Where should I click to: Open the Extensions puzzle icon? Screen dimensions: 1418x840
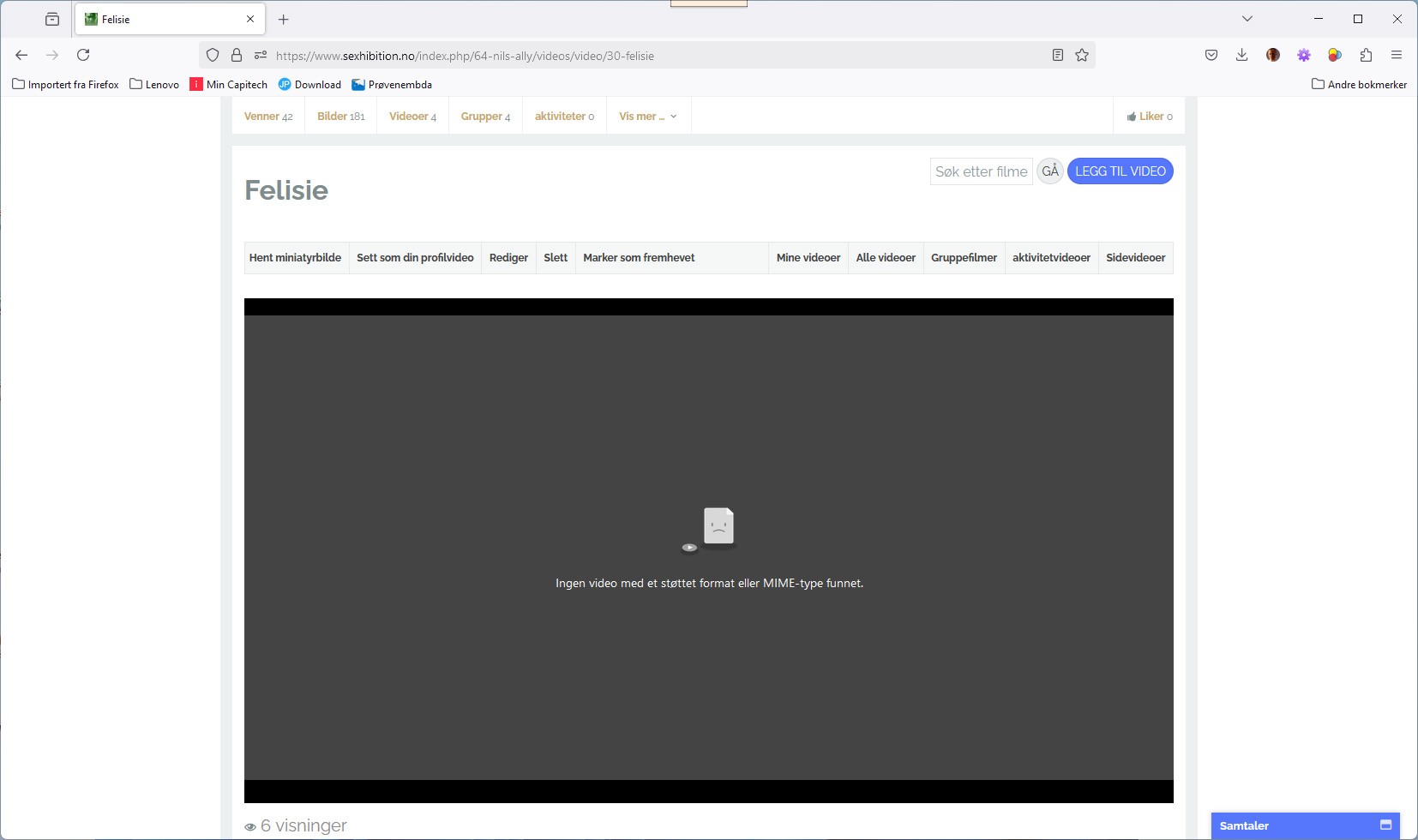[x=1366, y=55]
